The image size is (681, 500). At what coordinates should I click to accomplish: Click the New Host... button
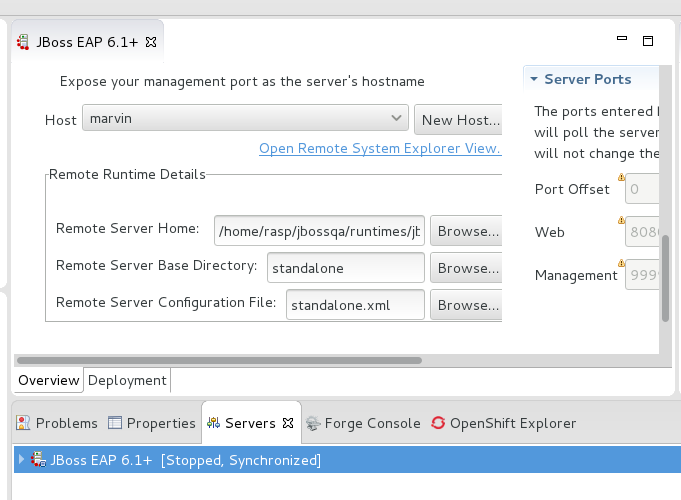[458, 120]
